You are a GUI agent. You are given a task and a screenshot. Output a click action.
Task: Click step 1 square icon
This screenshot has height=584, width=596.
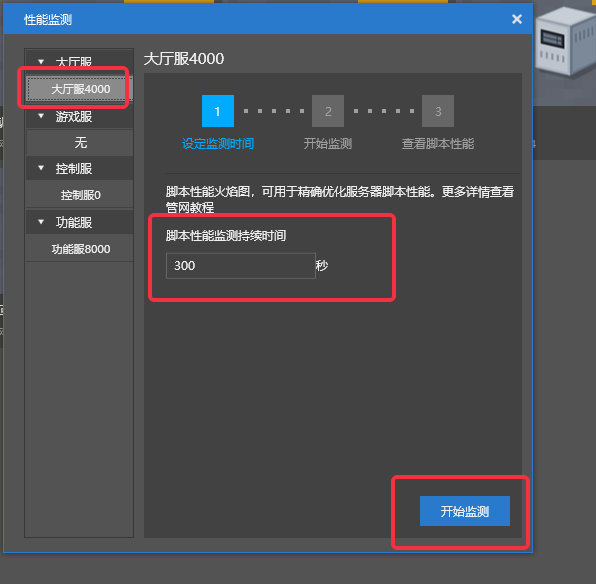point(218,111)
